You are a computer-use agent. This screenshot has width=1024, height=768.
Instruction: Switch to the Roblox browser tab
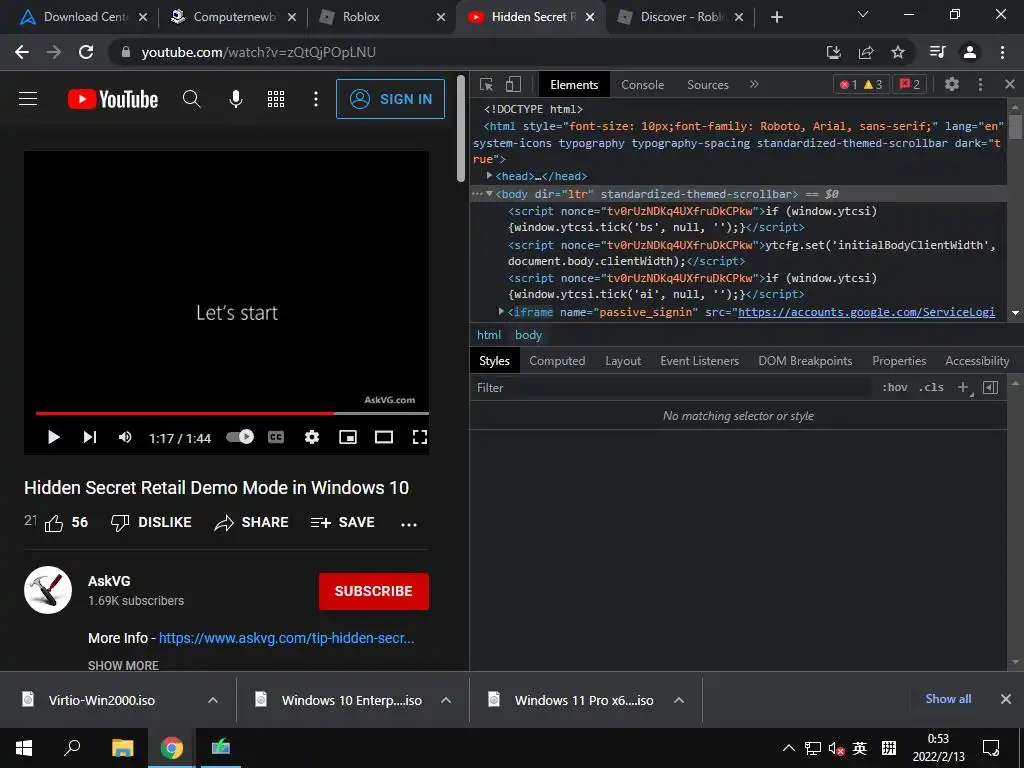pos(380,17)
